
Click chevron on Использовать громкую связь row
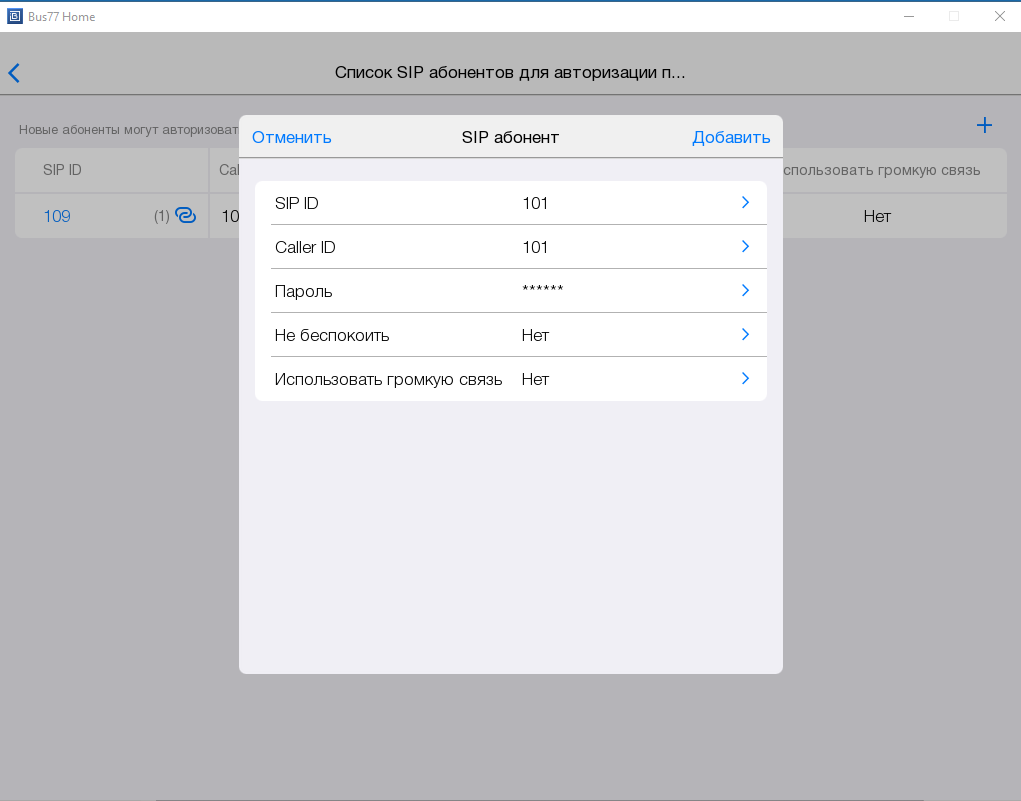745,379
